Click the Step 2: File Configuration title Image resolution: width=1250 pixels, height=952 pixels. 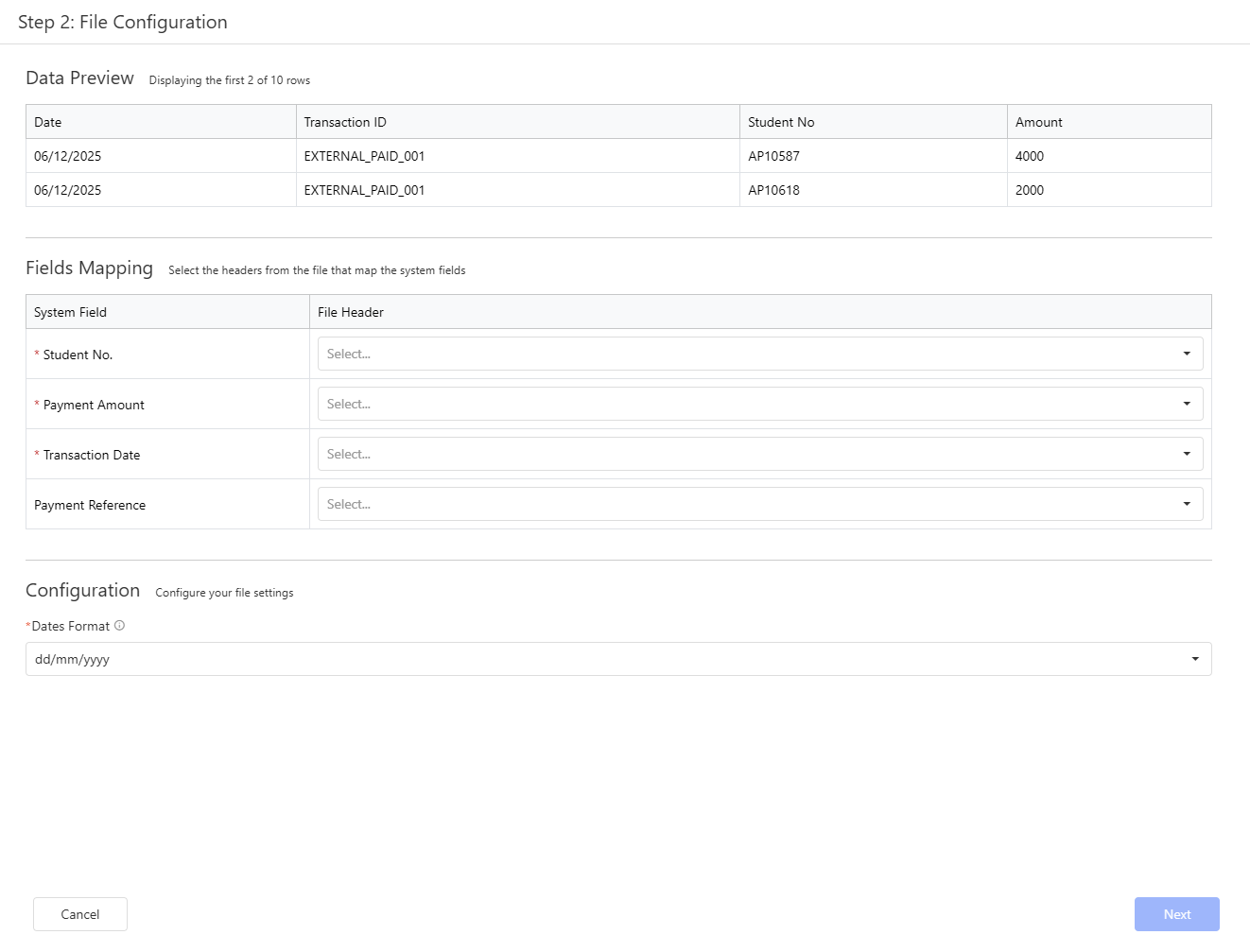[123, 22]
